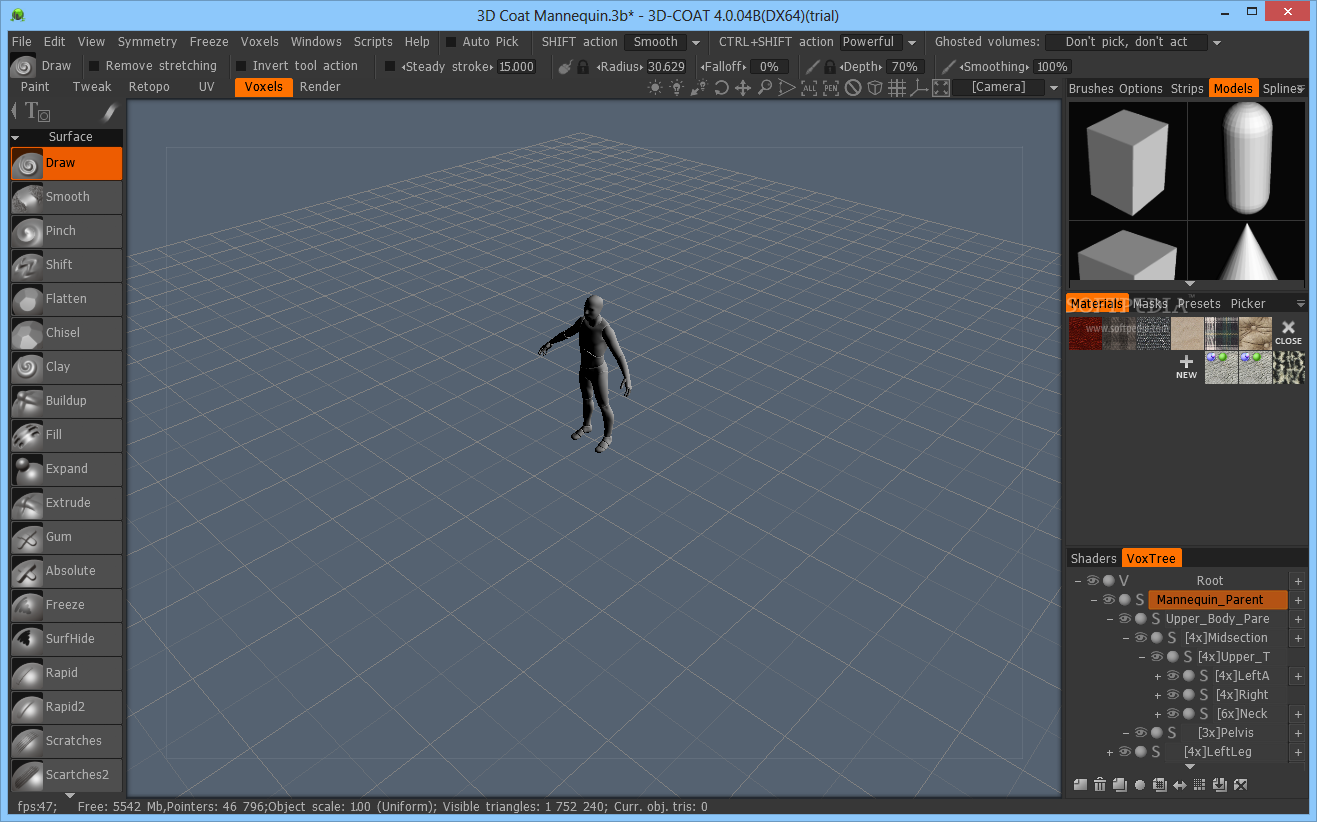The width and height of the screenshot is (1317, 822).
Task: Select the Extrude tool
Action: click(66, 503)
